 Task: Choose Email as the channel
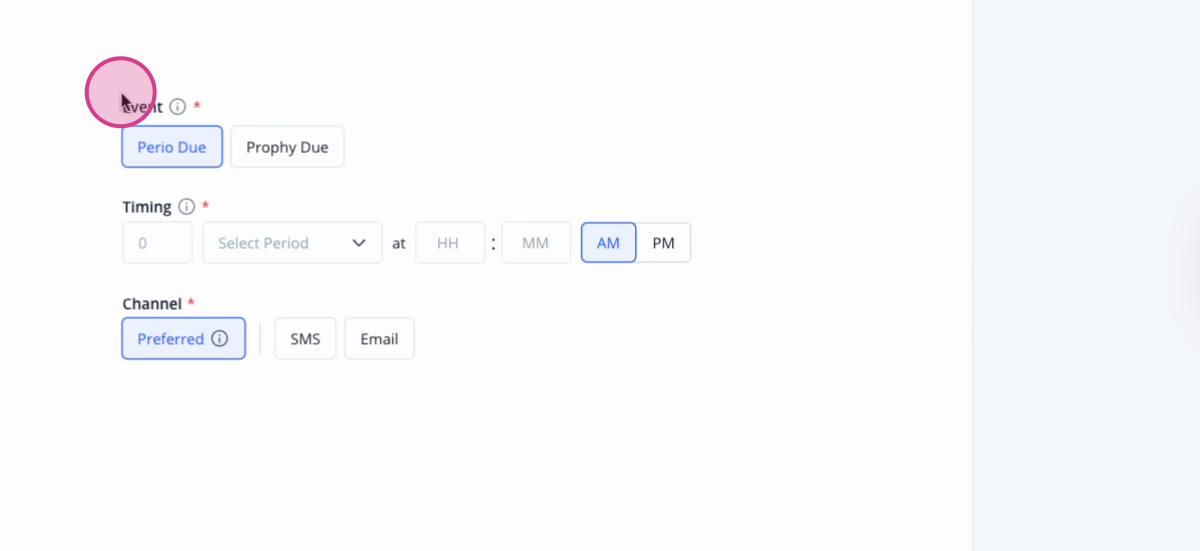click(x=379, y=339)
